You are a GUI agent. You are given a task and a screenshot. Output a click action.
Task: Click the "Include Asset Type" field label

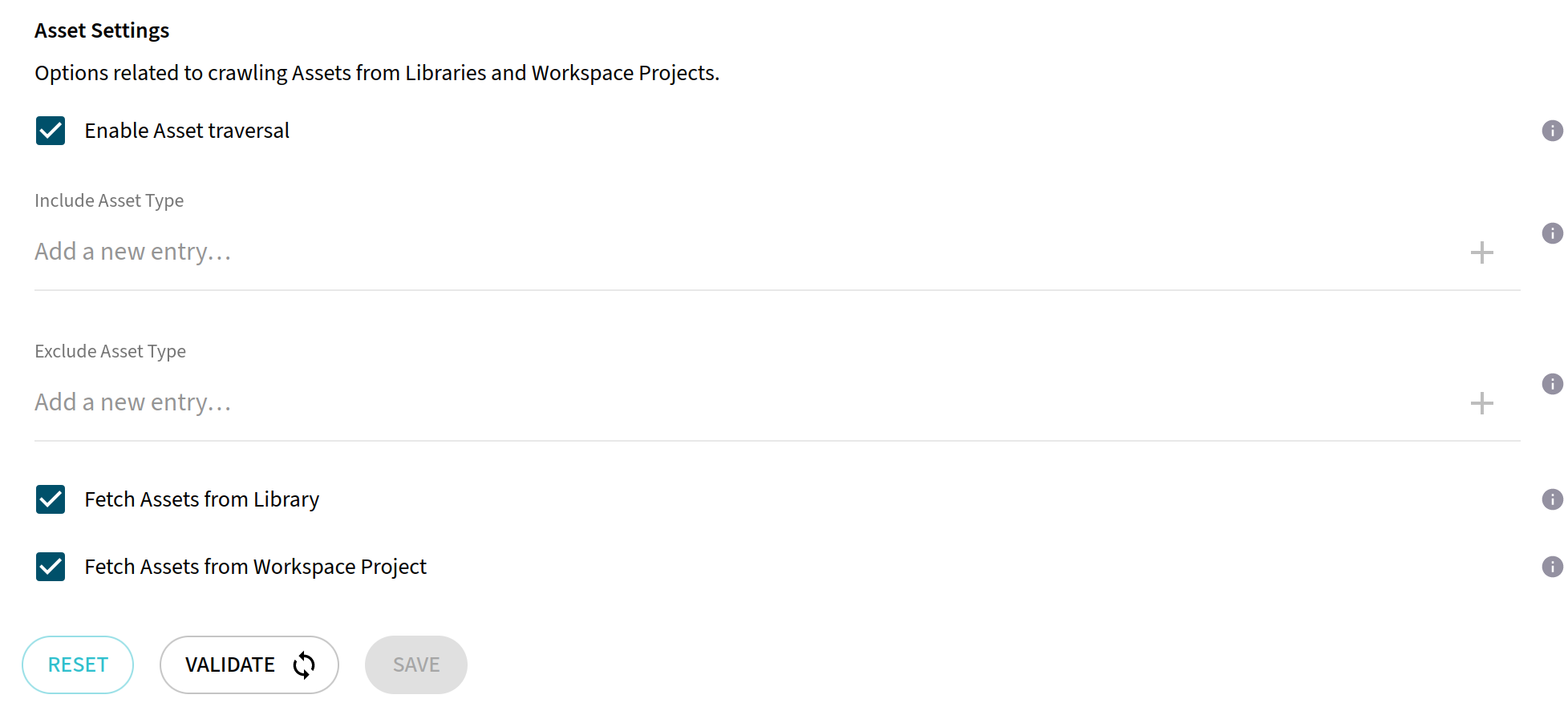point(109,200)
